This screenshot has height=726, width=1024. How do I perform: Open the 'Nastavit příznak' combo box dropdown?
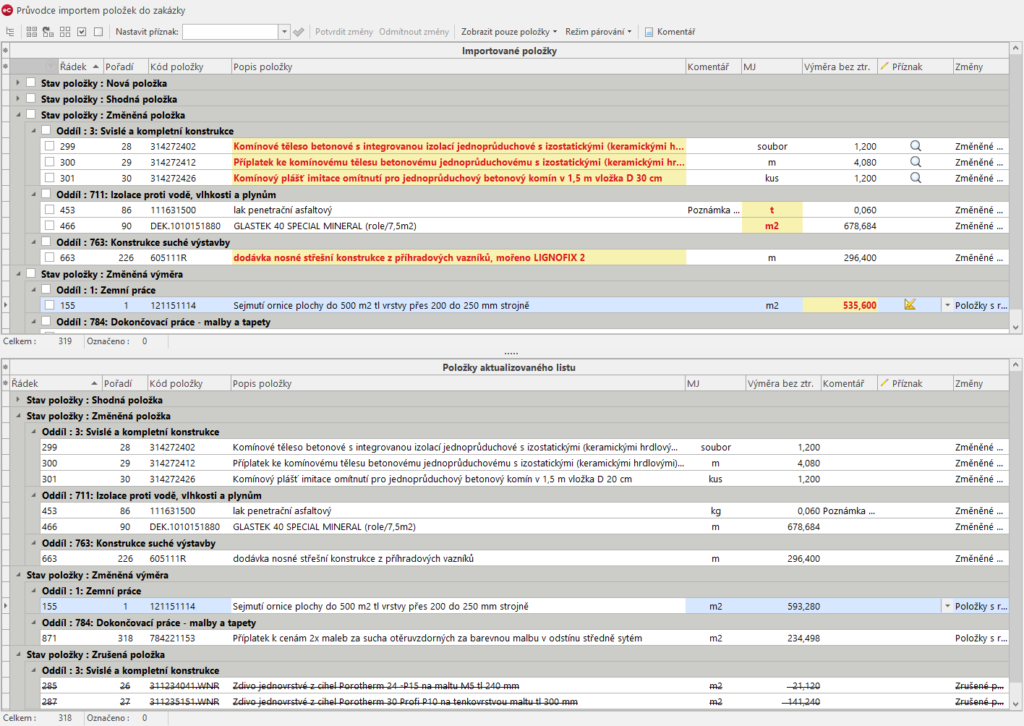[284, 32]
